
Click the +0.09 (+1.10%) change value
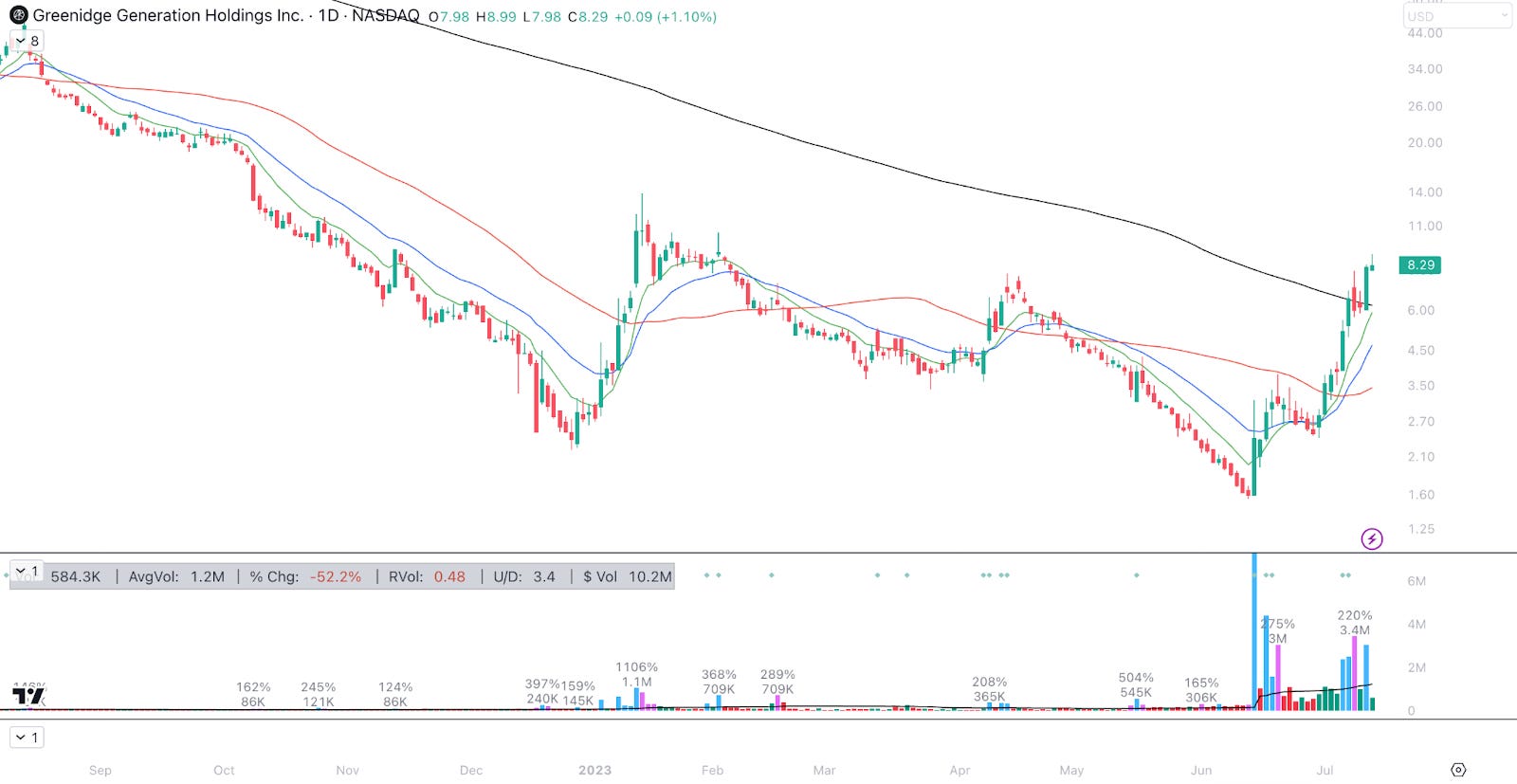tap(665, 17)
